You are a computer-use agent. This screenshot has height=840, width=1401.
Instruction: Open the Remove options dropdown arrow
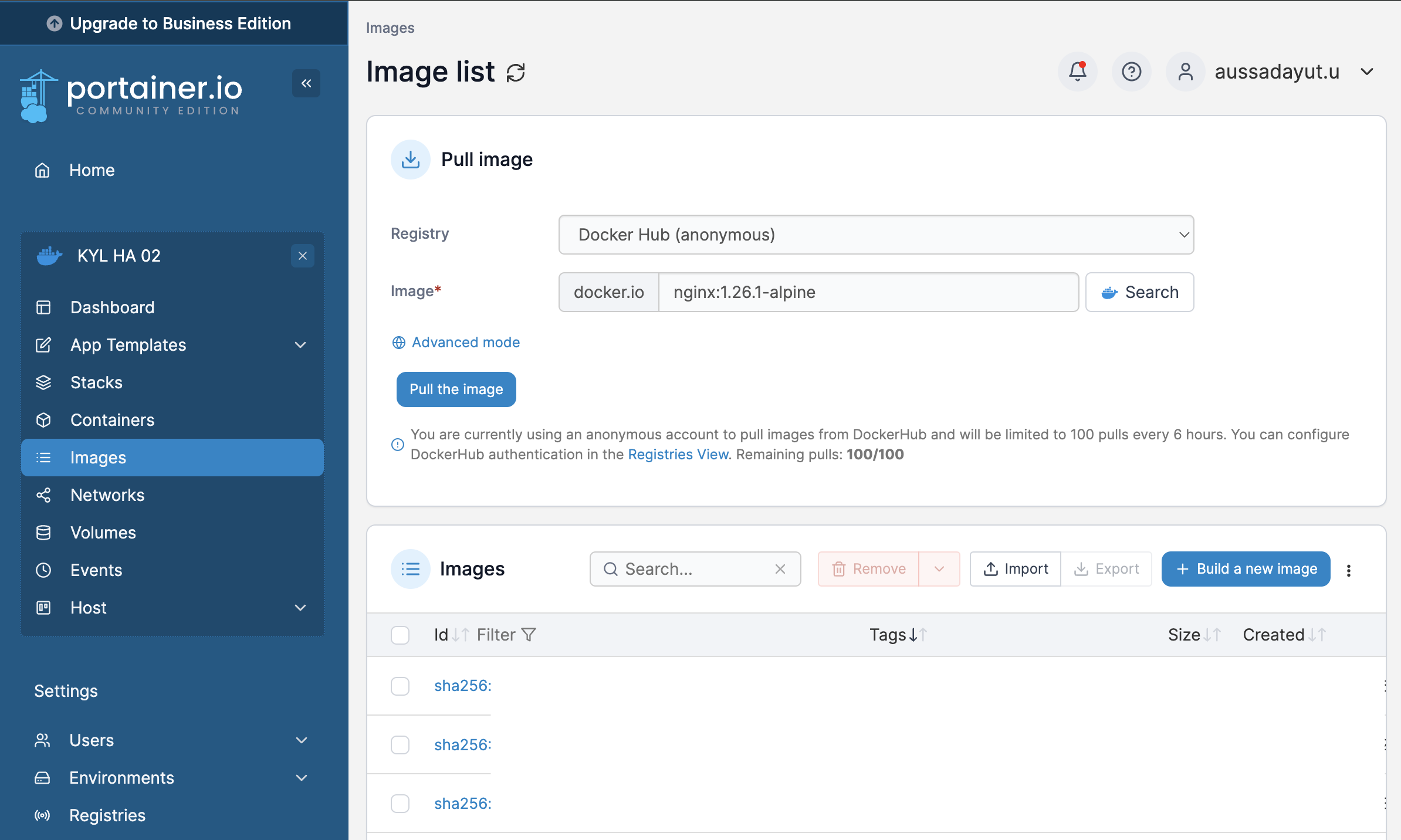939,569
